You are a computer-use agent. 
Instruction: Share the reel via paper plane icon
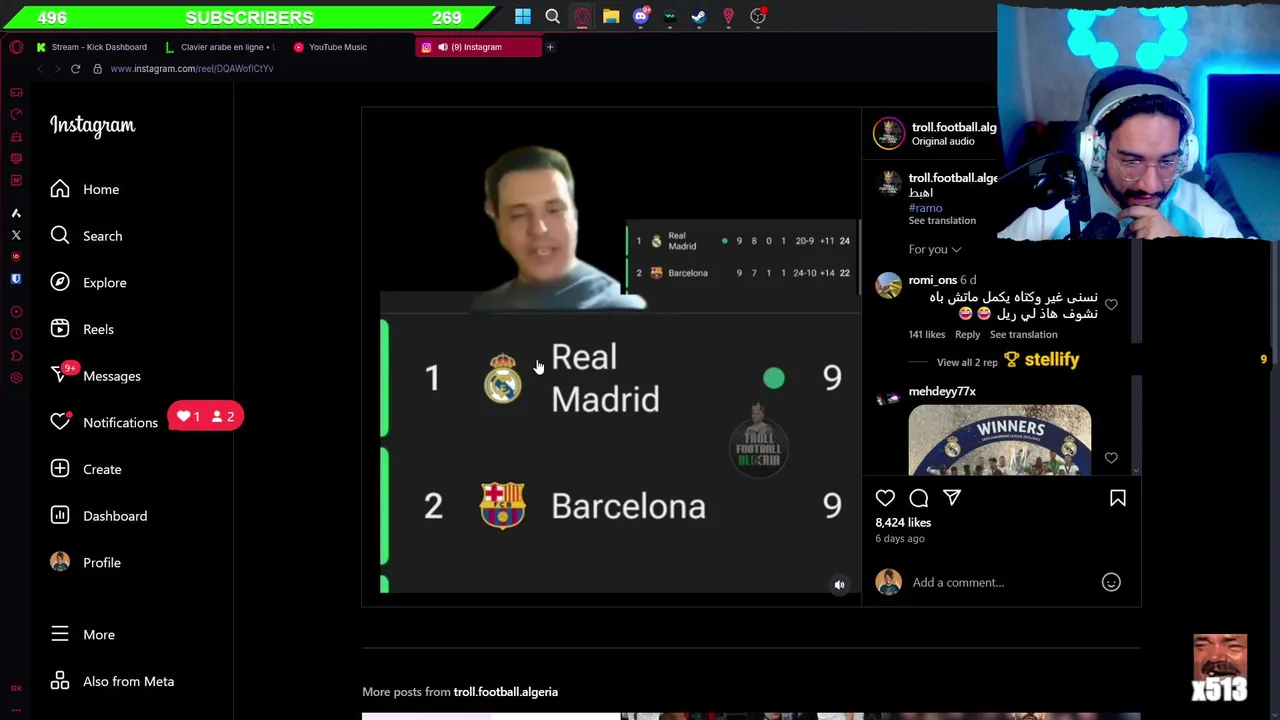point(952,498)
